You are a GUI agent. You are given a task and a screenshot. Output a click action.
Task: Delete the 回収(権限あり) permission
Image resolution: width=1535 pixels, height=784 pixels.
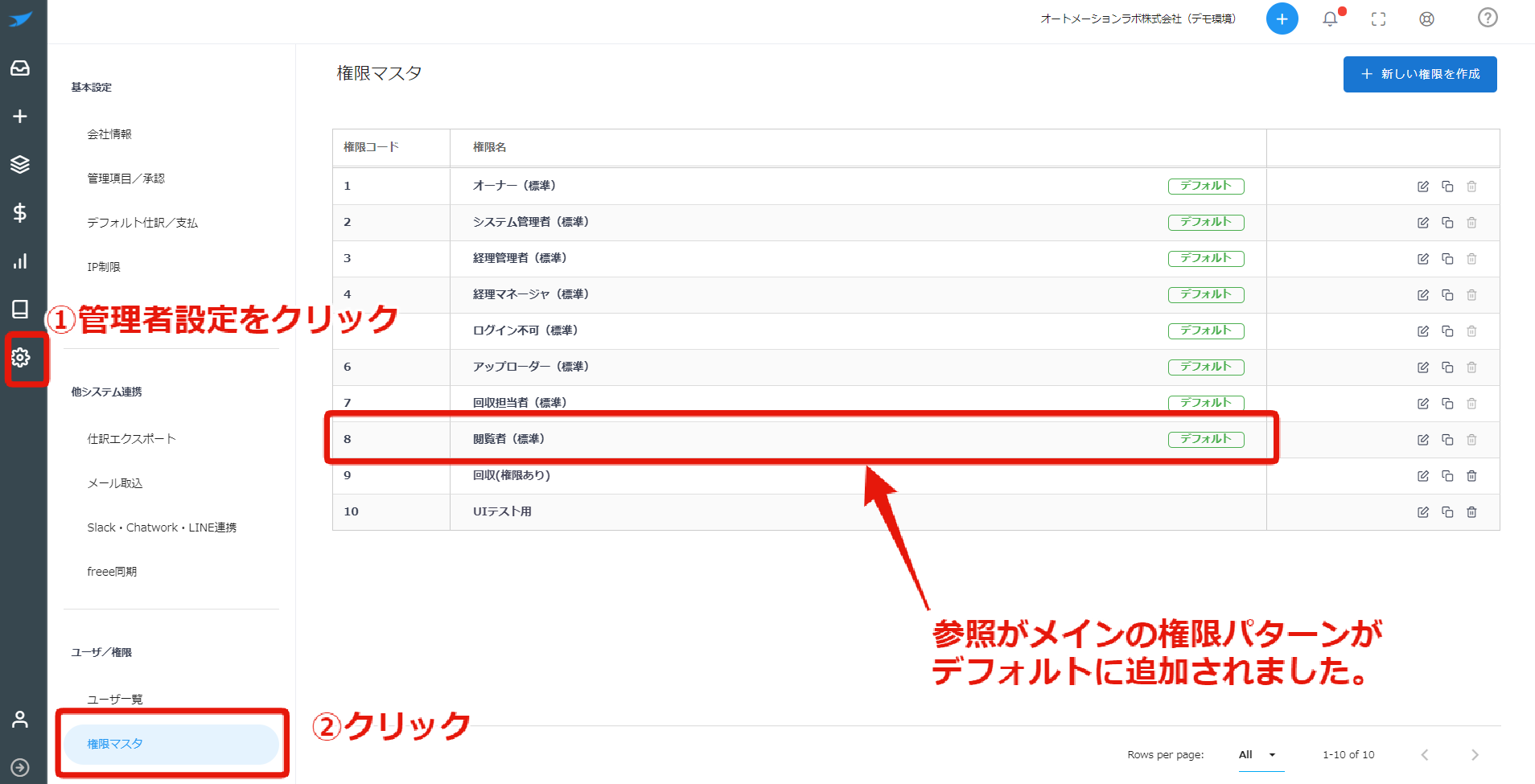click(1471, 476)
